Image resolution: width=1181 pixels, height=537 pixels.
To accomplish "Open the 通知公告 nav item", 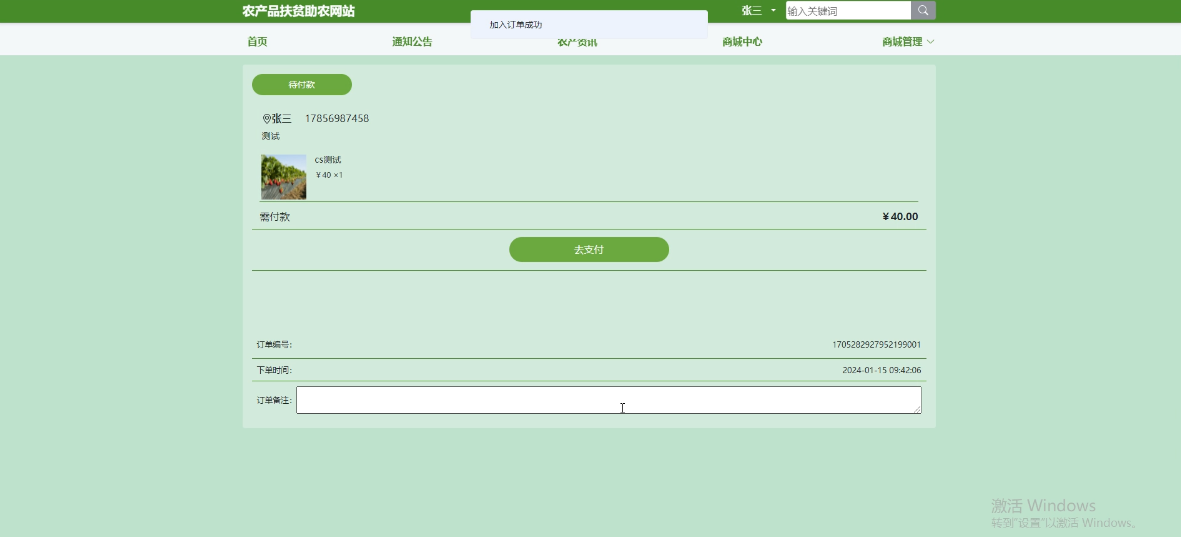I will tap(412, 41).
